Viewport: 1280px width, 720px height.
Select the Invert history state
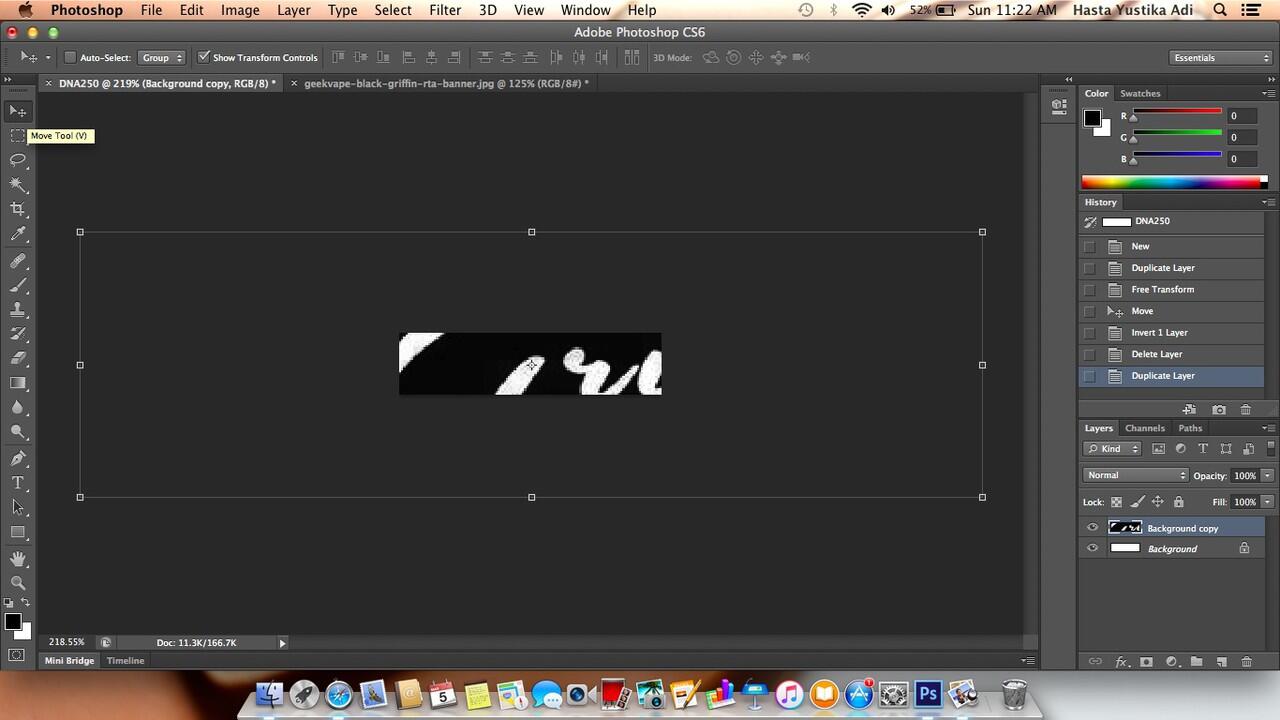coord(1159,333)
